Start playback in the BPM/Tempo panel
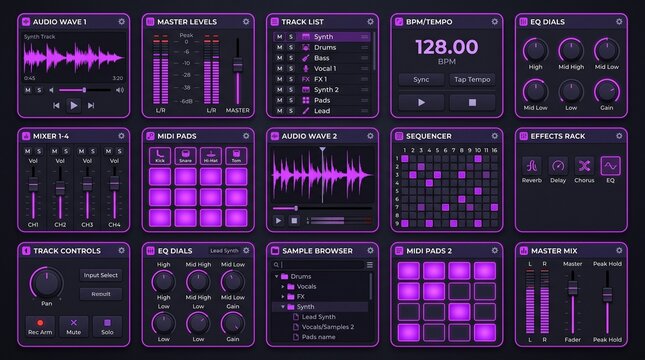 [421, 102]
